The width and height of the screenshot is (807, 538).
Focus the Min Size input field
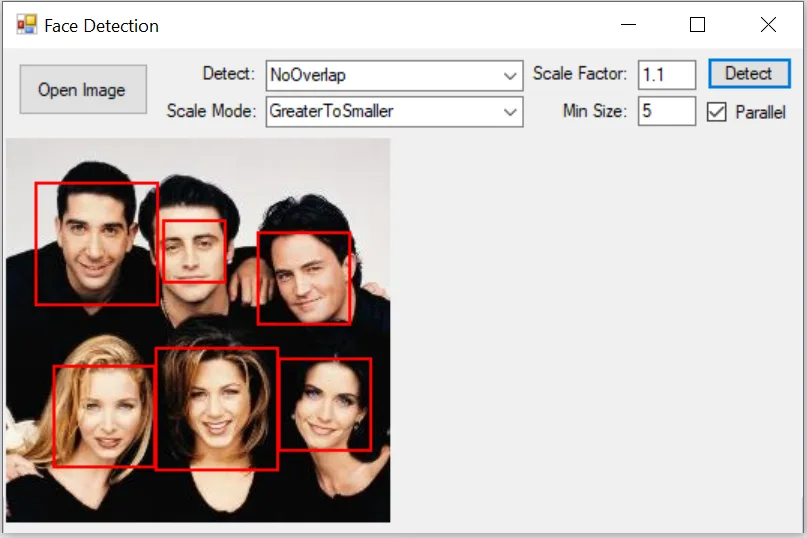coord(666,111)
